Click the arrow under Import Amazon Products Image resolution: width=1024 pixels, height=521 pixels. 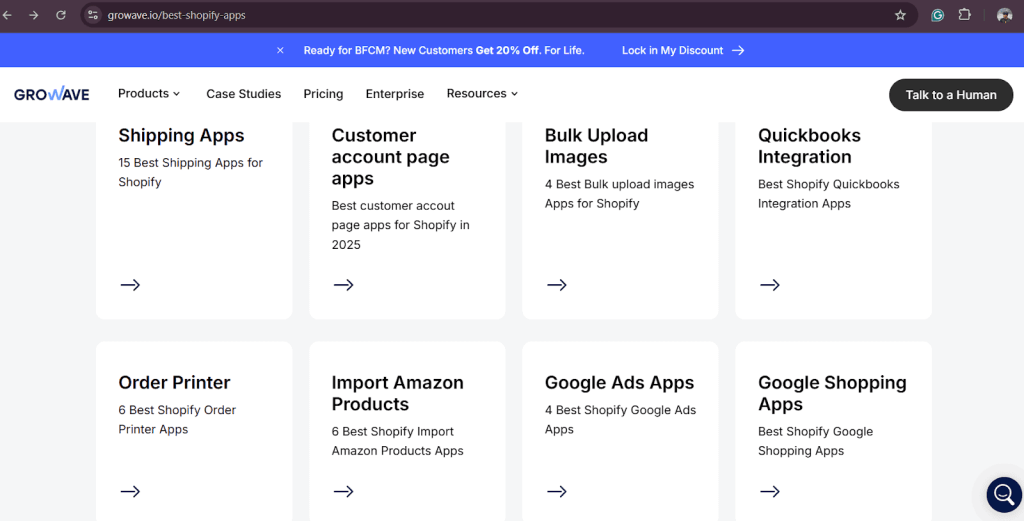(x=343, y=491)
